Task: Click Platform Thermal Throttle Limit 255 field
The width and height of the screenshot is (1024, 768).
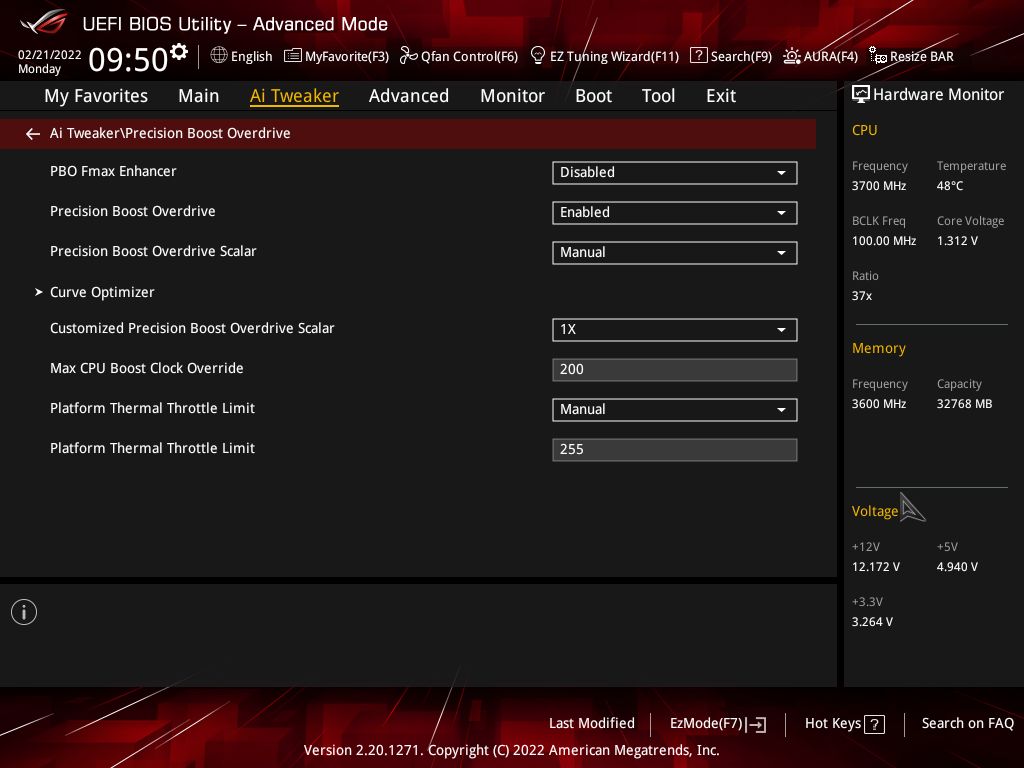Action: click(x=675, y=450)
